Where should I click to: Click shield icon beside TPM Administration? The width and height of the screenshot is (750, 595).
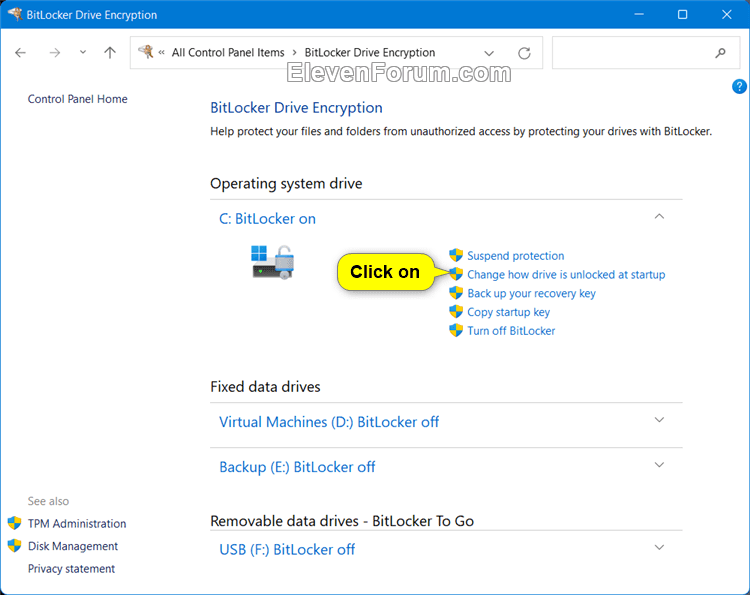click(x=14, y=523)
